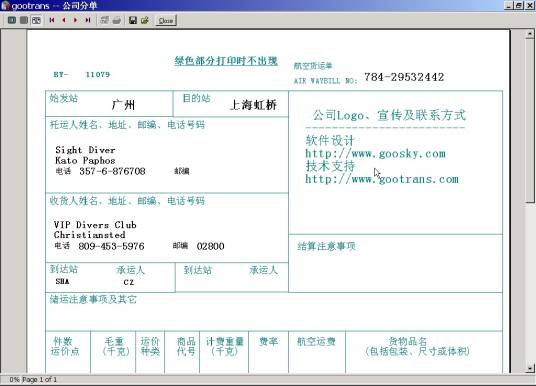Screen dimensions: 536x386
Task: Click the 运价种类 column header
Action: pos(150,346)
